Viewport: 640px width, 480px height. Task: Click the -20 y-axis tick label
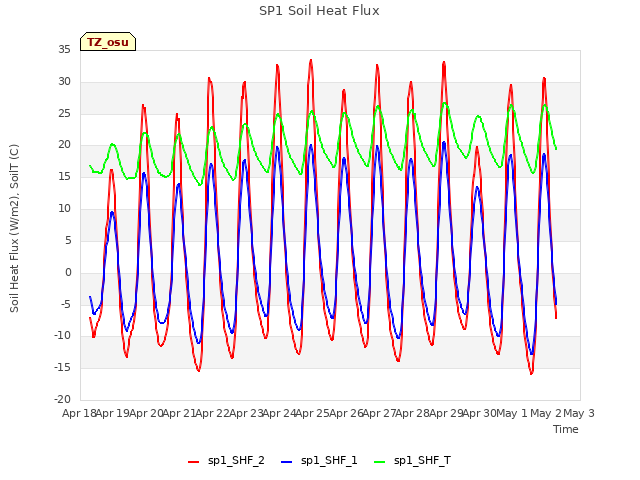[x=62, y=400]
